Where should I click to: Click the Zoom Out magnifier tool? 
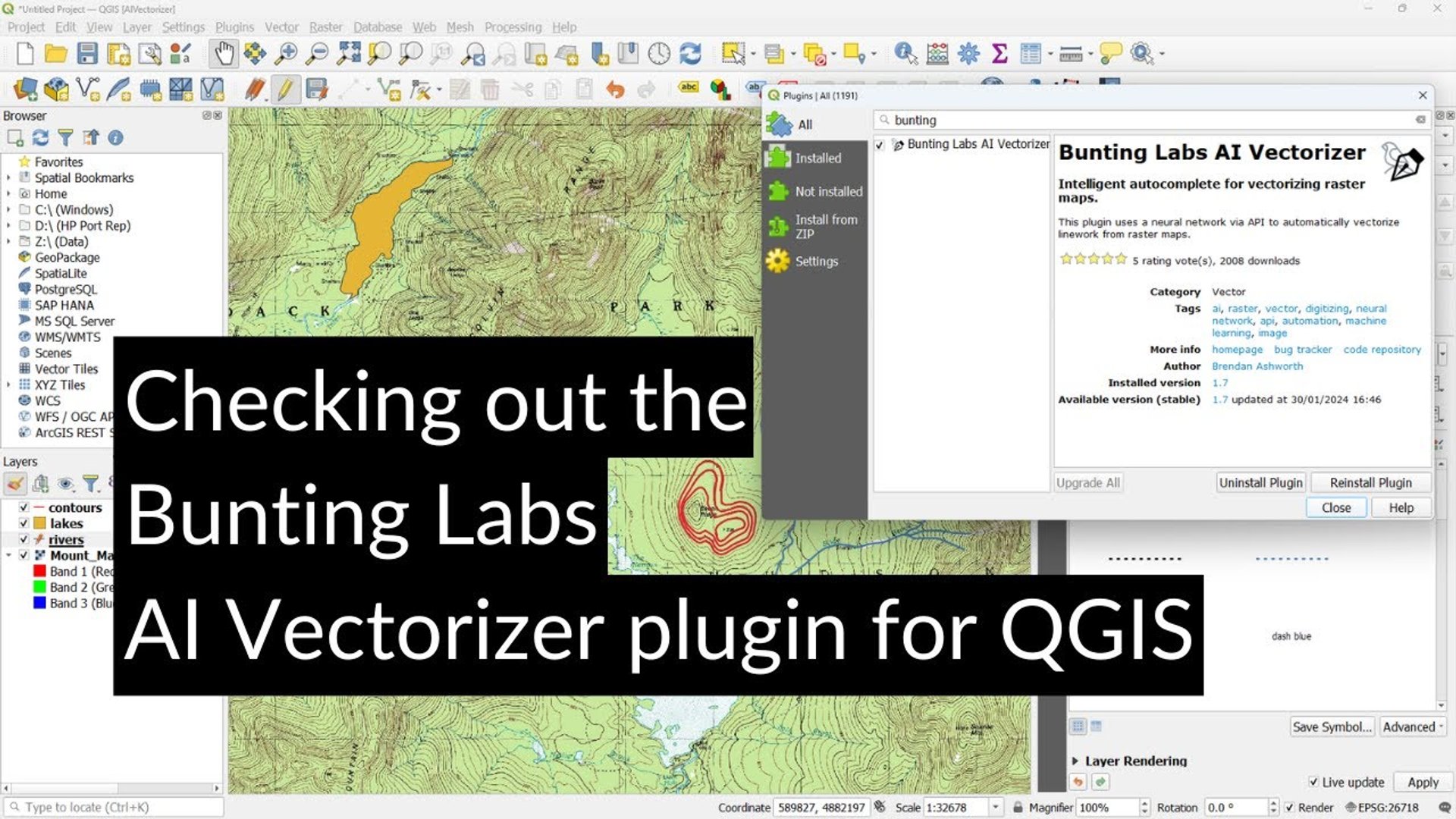click(316, 54)
